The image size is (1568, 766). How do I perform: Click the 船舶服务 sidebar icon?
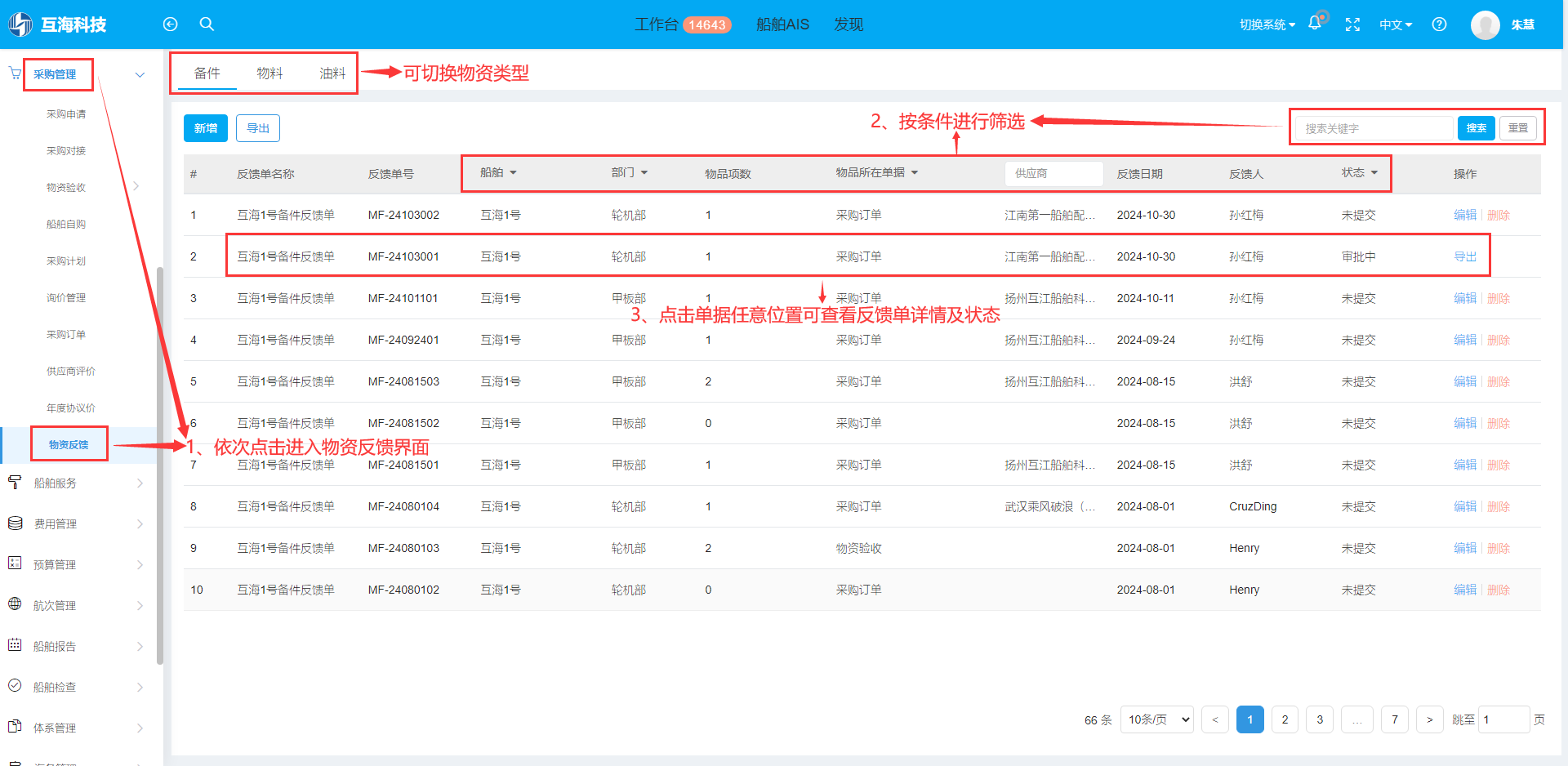coord(15,483)
